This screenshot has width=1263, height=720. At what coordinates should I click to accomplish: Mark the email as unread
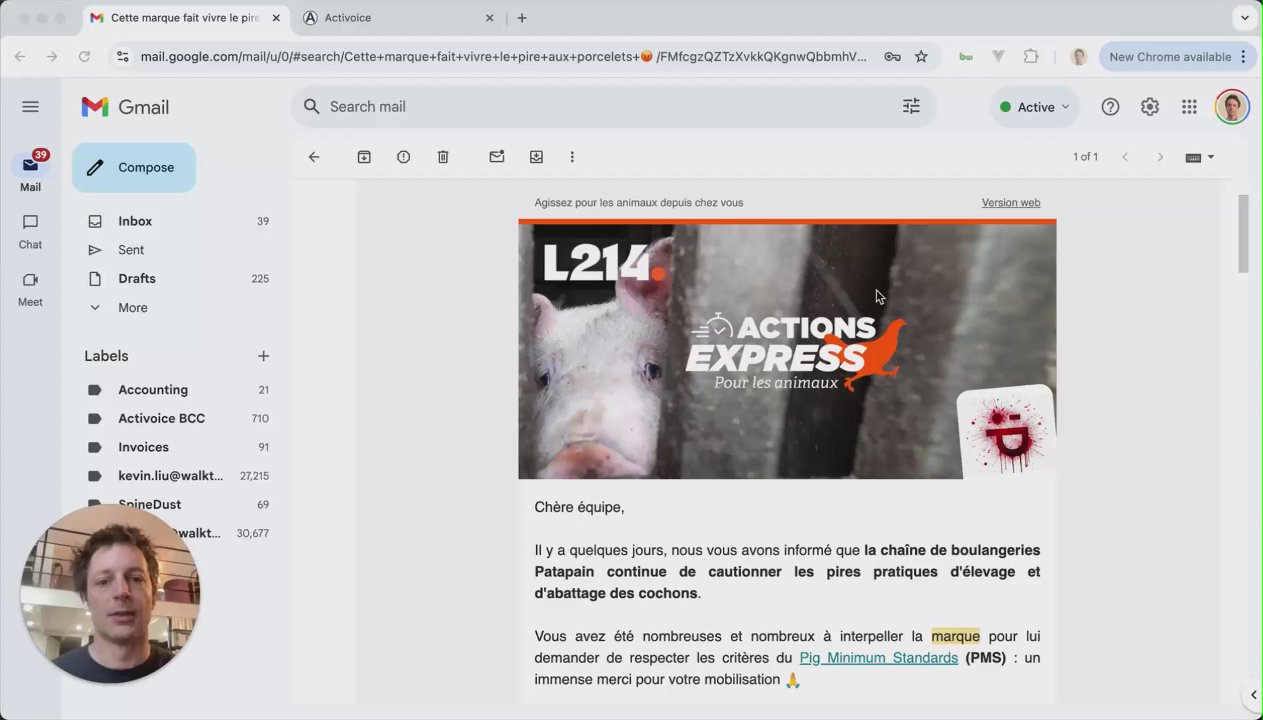pos(497,157)
